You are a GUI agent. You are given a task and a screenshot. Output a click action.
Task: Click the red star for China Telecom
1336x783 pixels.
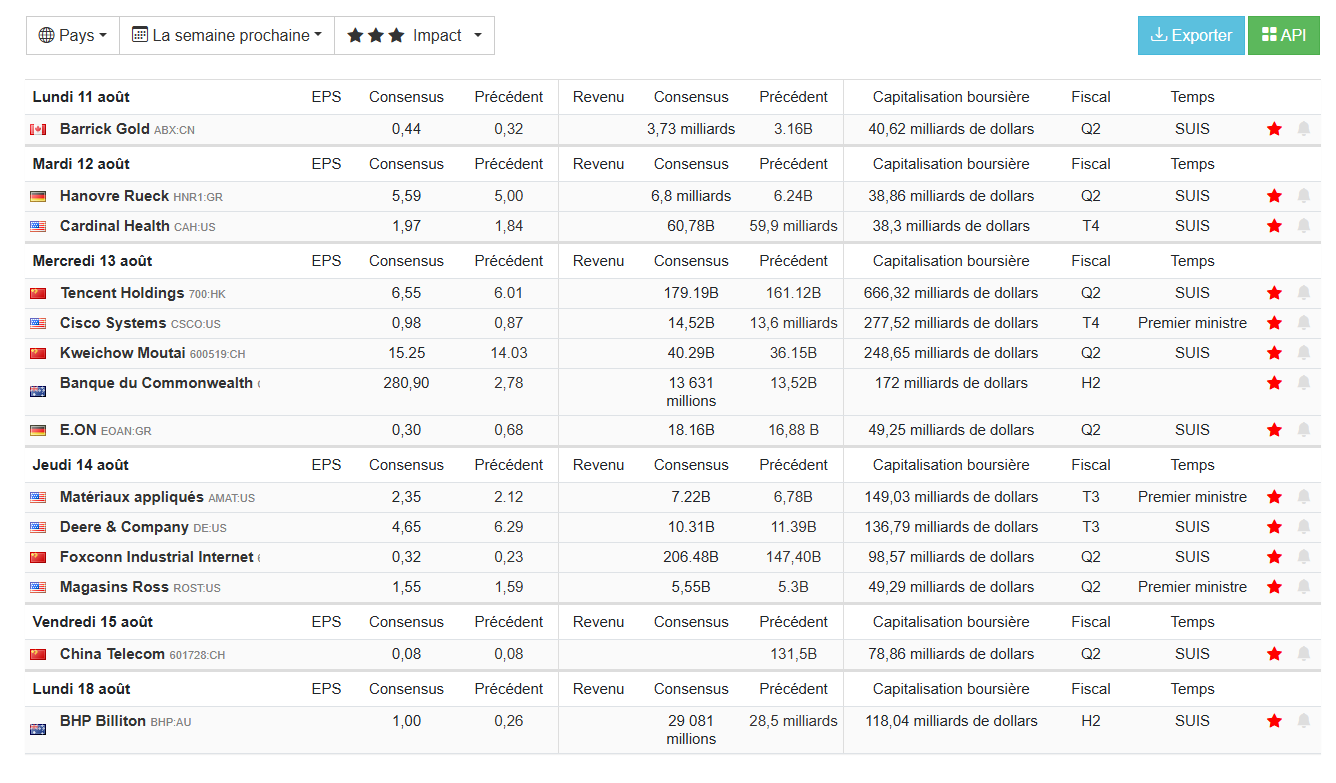click(x=1274, y=654)
